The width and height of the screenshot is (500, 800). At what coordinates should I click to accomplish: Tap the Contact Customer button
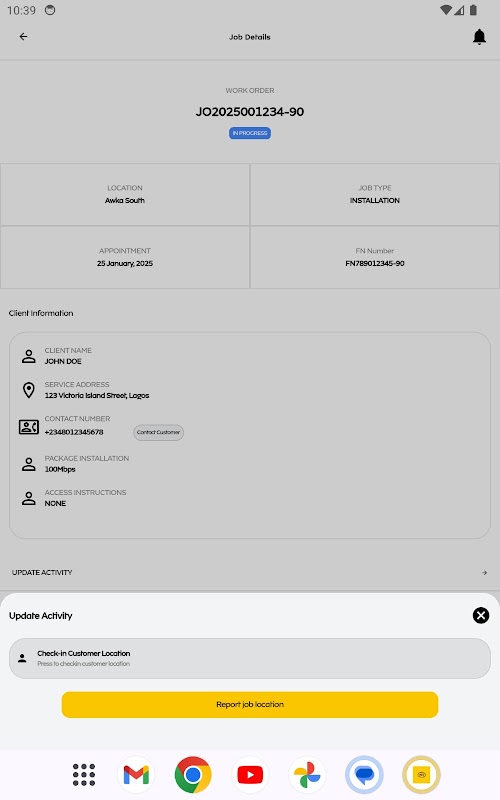158,432
